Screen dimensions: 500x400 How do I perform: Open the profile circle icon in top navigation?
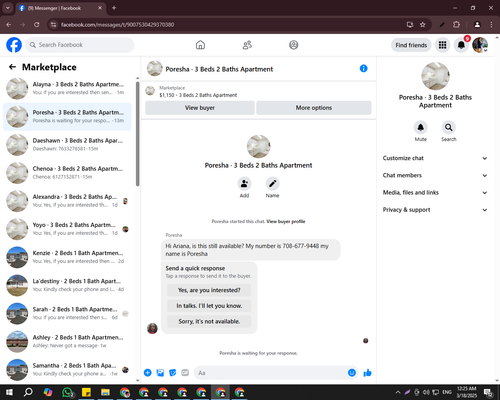pos(294,45)
